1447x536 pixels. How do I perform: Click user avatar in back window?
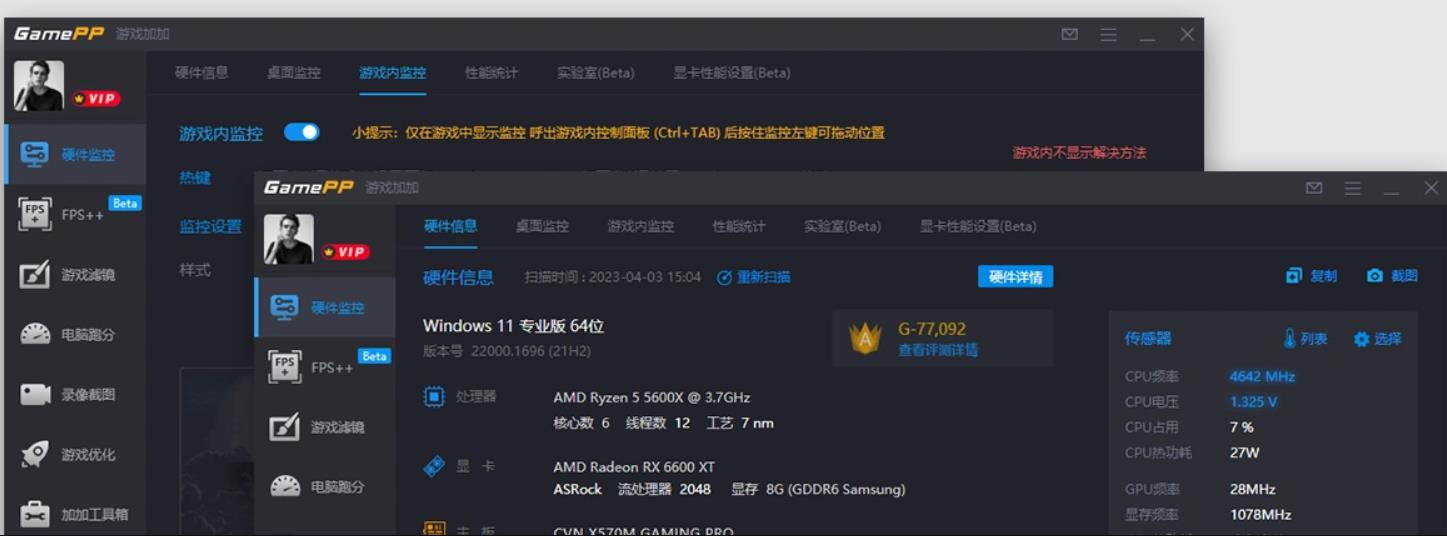pyautogui.click(x=39, y=86)
